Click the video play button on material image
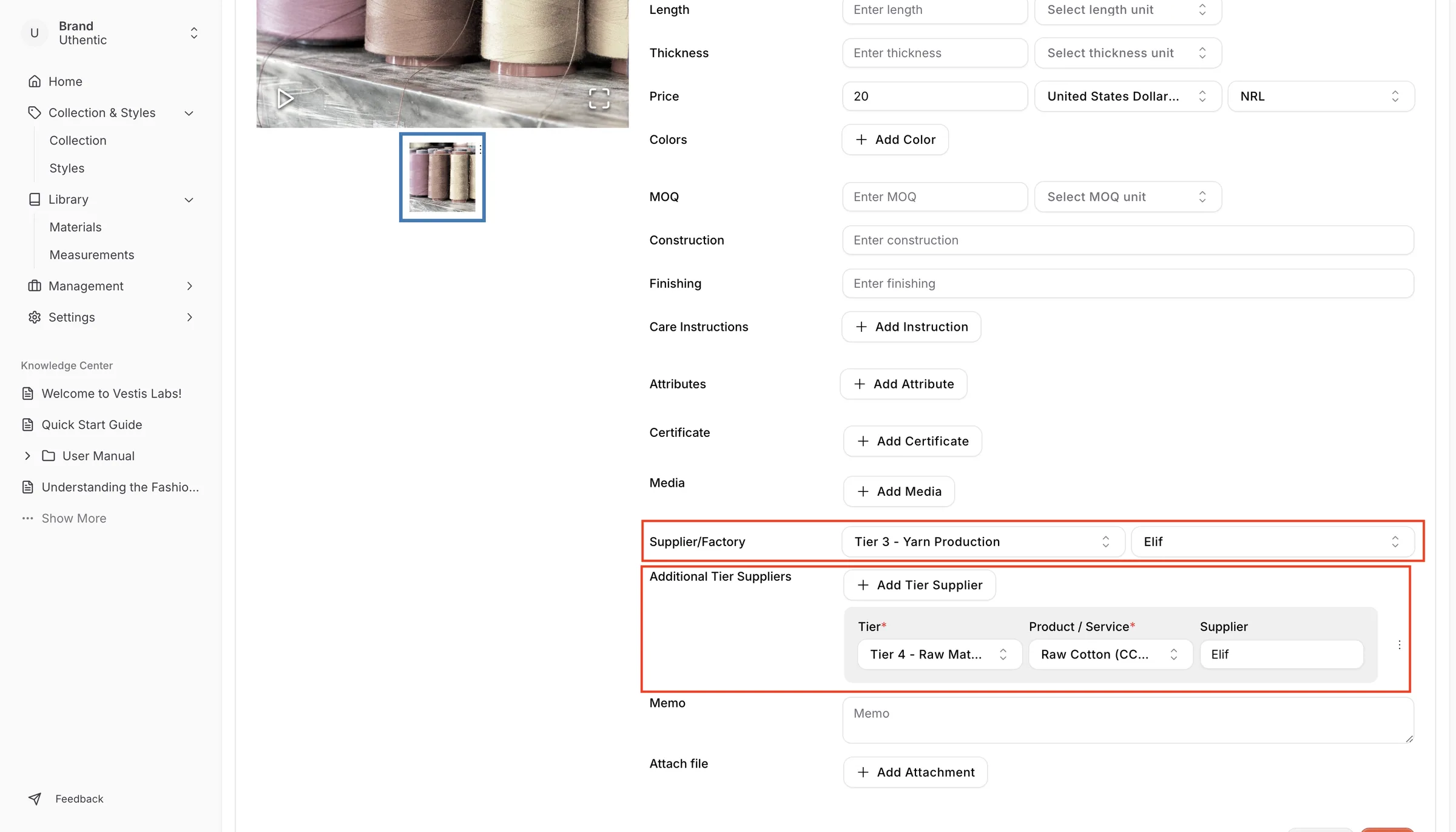The height and width of the screenshot is (832, 1456). click(x=285, y=98)
